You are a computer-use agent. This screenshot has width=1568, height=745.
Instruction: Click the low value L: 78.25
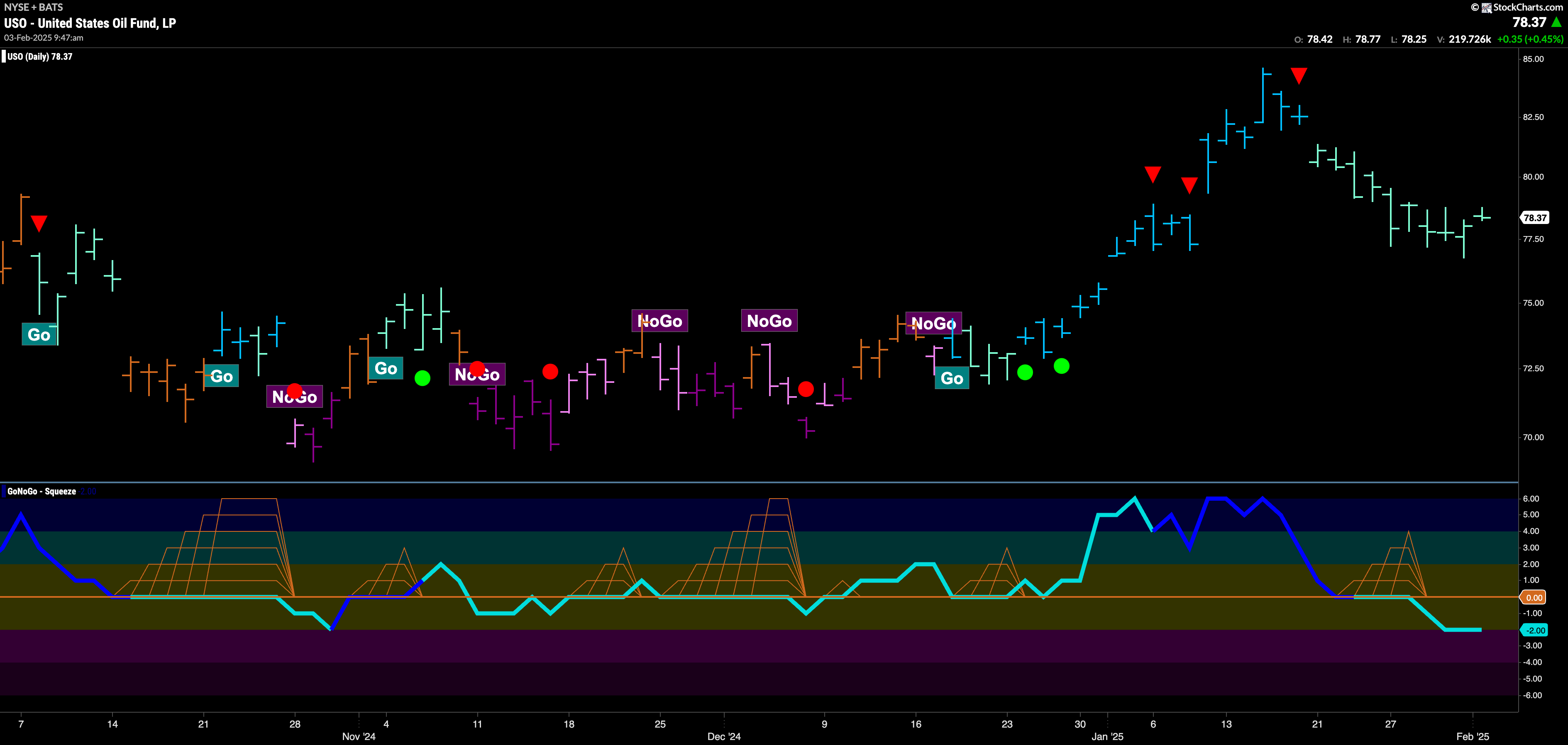tap(1409, 39)
